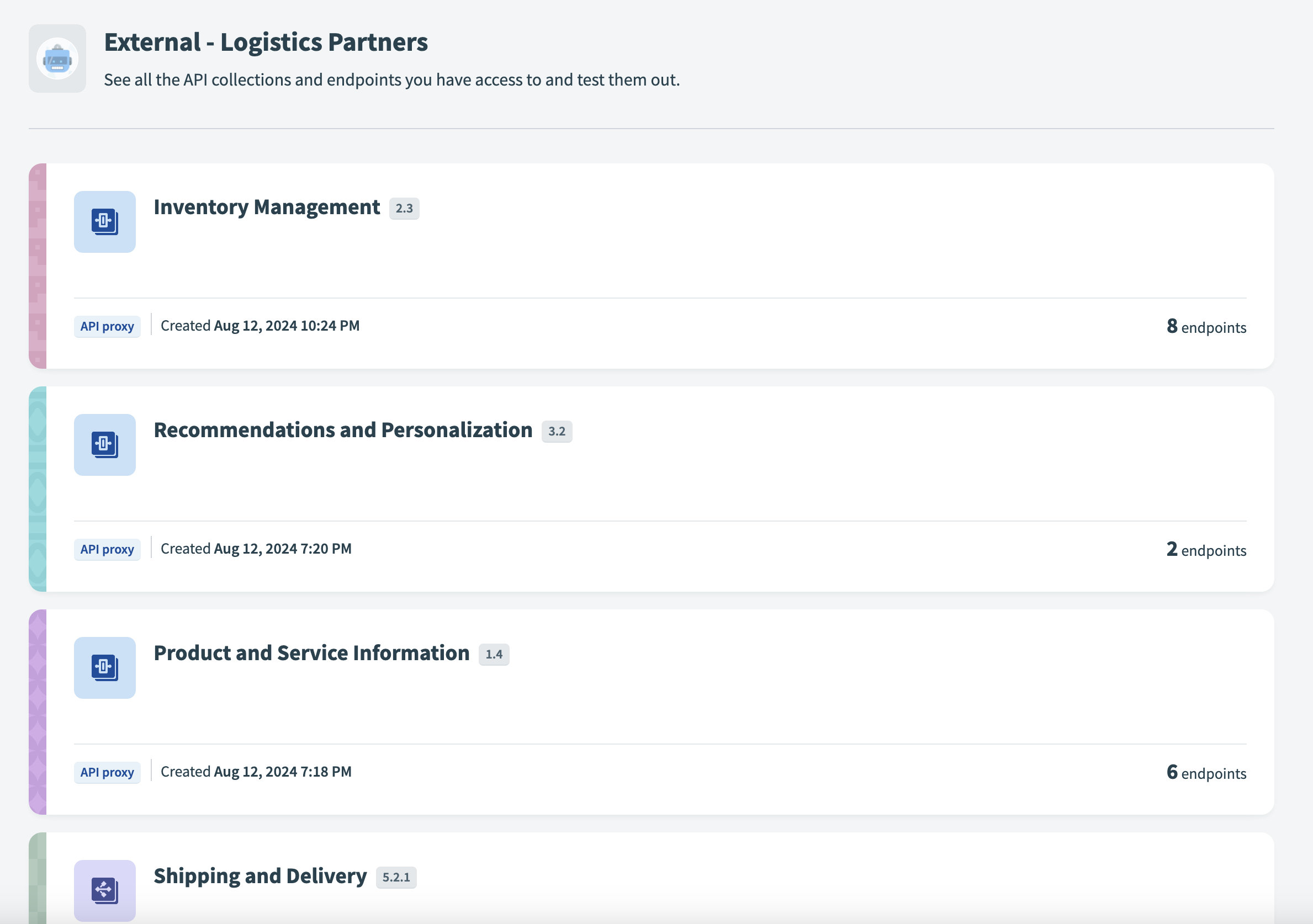1313x924 pixels.
Task: Open Product and Service Information title
Action: tap(311, 653)
